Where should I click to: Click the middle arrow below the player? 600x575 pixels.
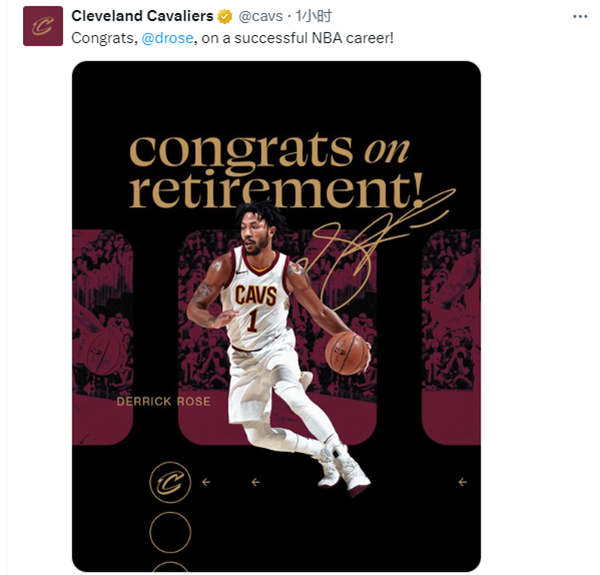point(256,482)
